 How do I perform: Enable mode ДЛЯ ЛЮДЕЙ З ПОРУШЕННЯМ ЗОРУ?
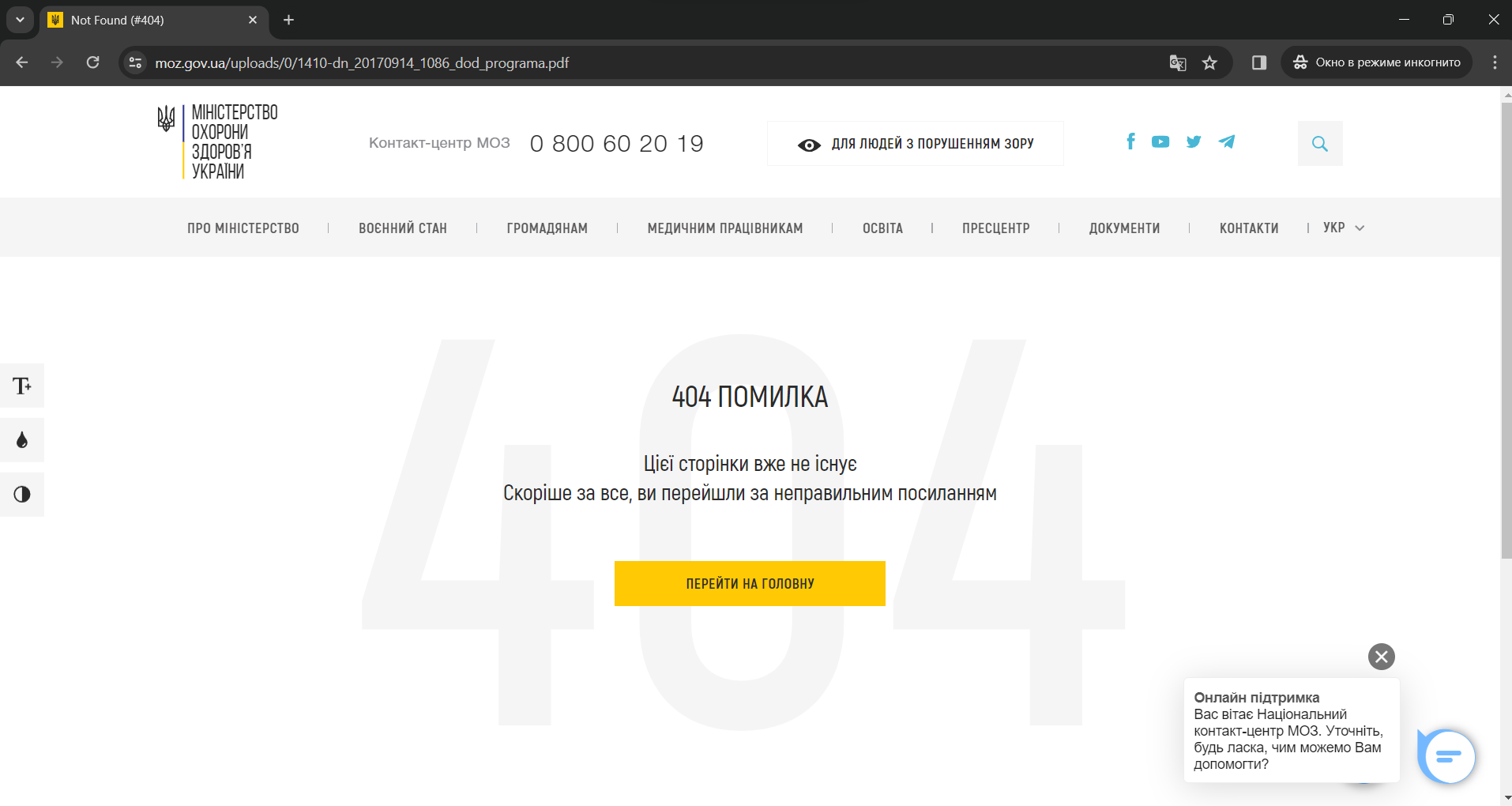point(915,144)
